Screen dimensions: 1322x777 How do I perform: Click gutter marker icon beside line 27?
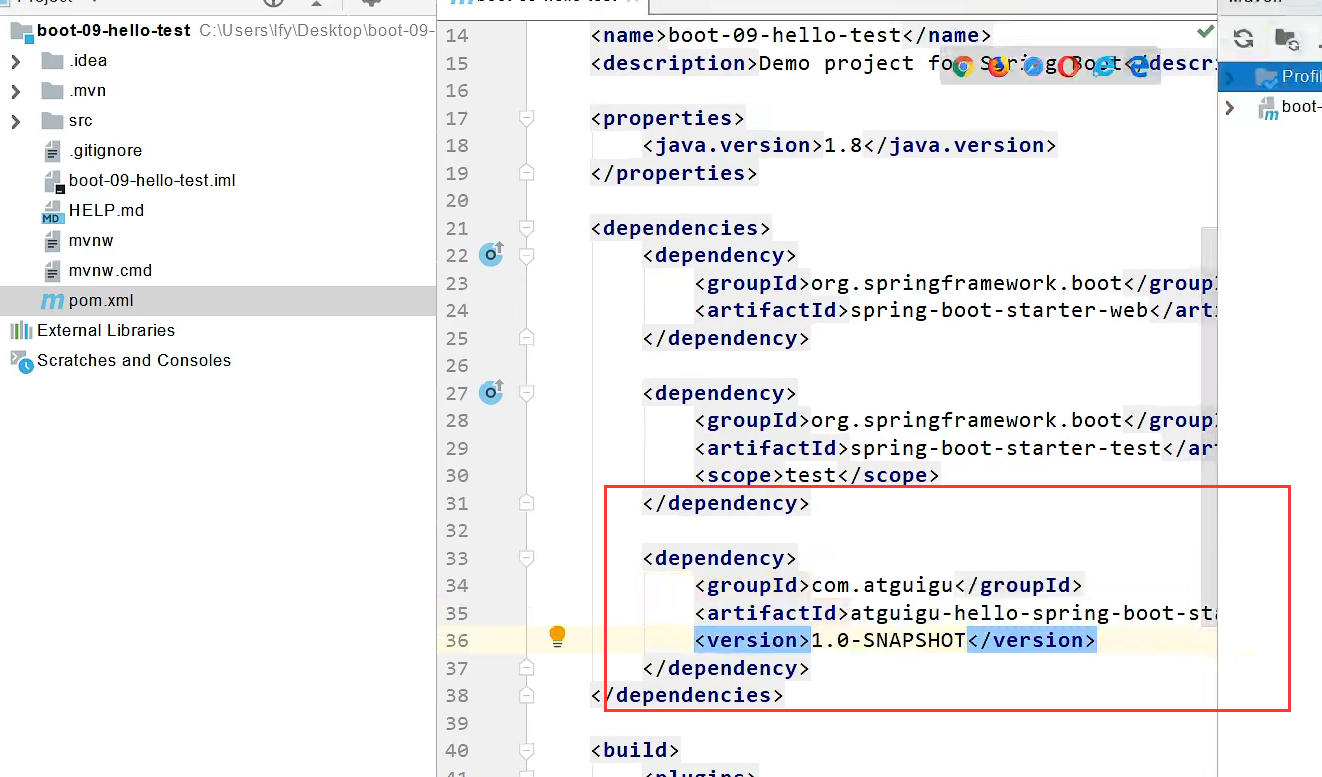click(491, 392)
